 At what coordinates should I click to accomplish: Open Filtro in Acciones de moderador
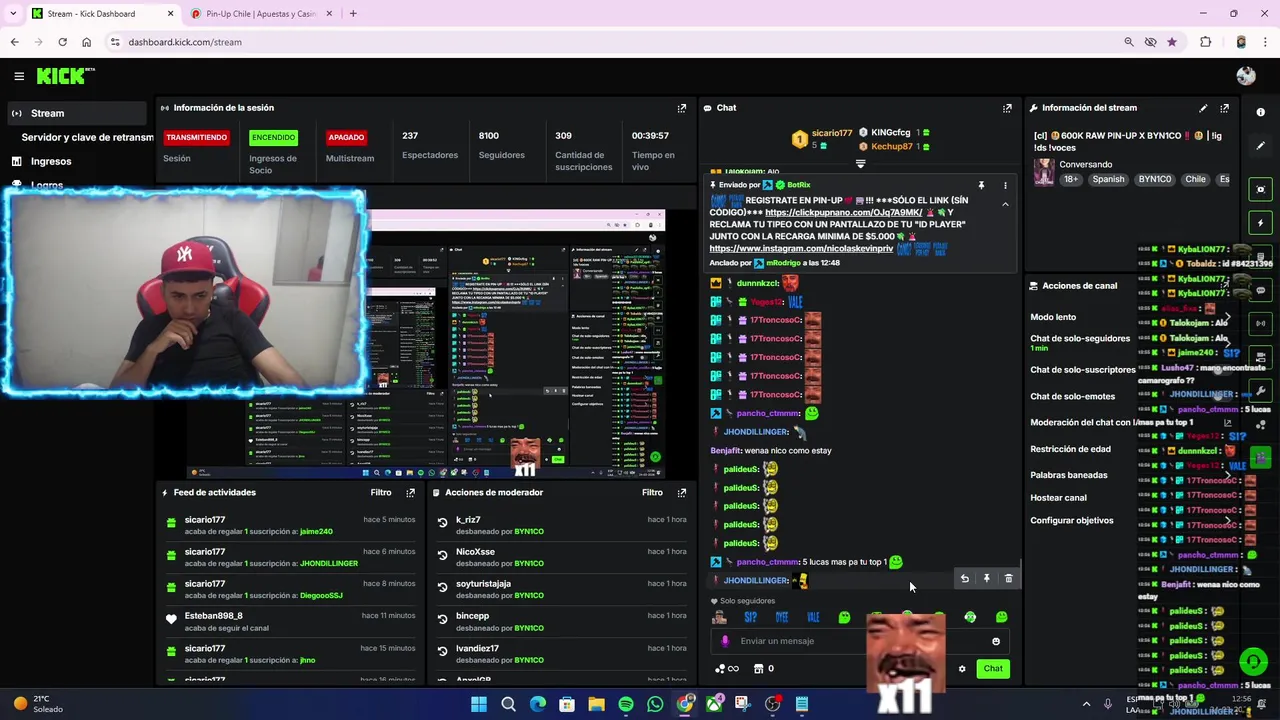point(652,493)
